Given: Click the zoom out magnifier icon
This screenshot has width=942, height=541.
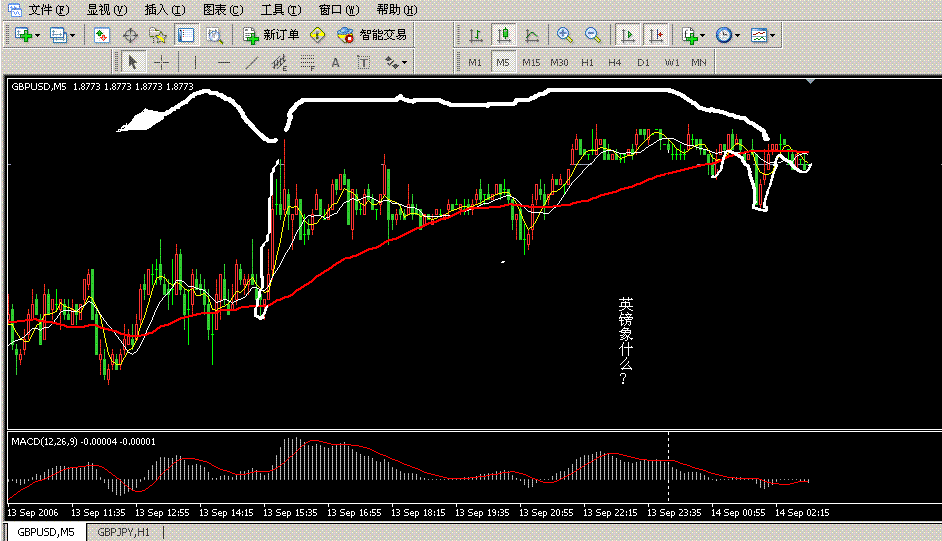Looking at the screenshot, I should (x=593, y=35).
